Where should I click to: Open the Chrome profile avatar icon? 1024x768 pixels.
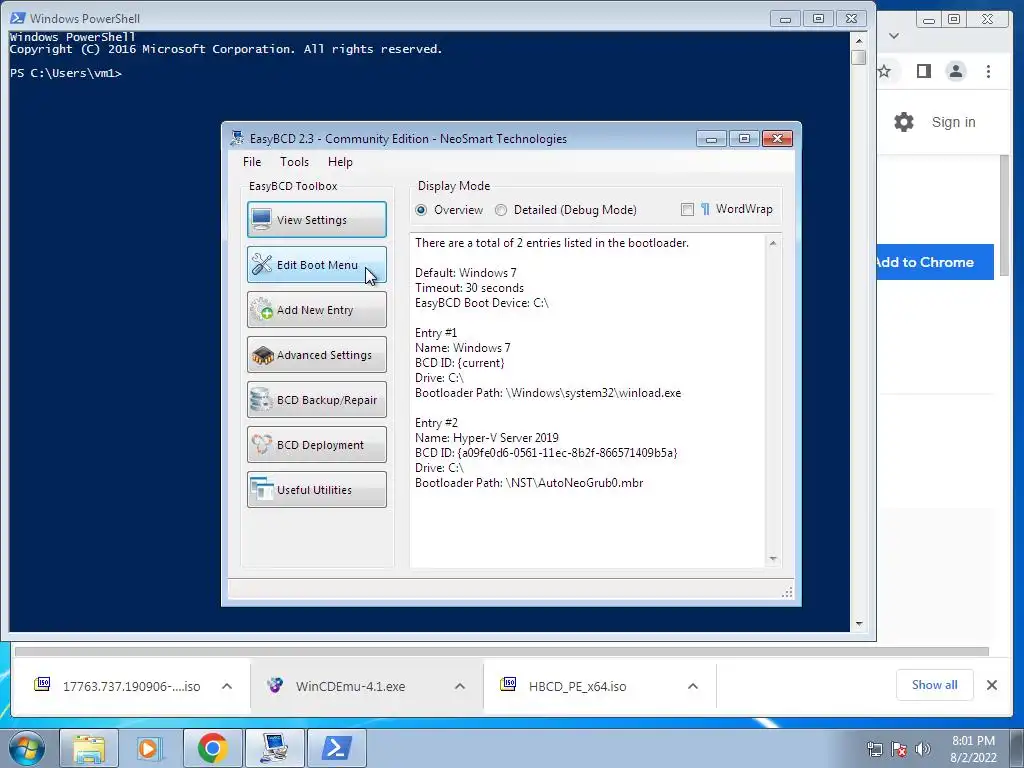coord(956,71)
